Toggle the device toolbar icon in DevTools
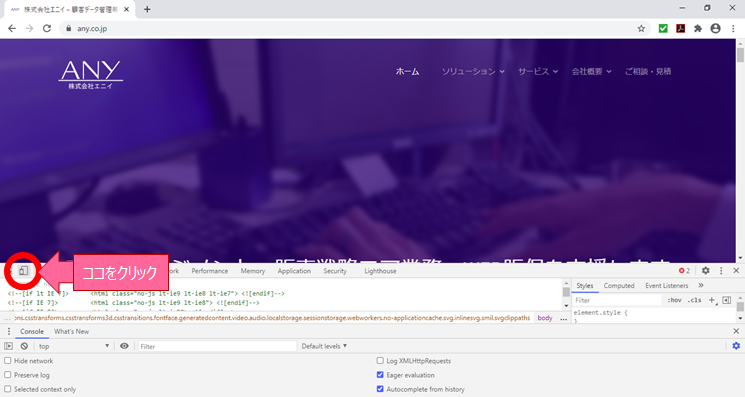Image resolution: width=745 pixels, height=397 pixels. 23,271
